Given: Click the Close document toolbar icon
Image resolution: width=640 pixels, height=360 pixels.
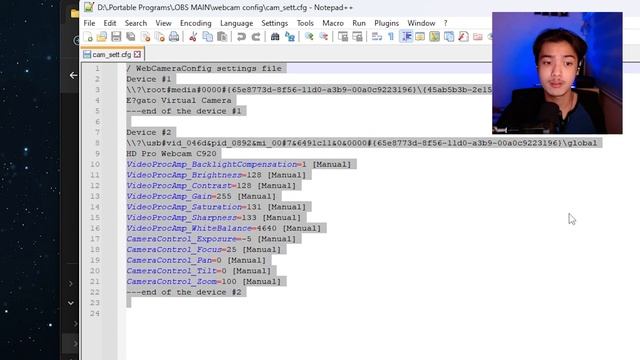Looking at the screenshot, I should pyautogui.click(x=145, y=37).
